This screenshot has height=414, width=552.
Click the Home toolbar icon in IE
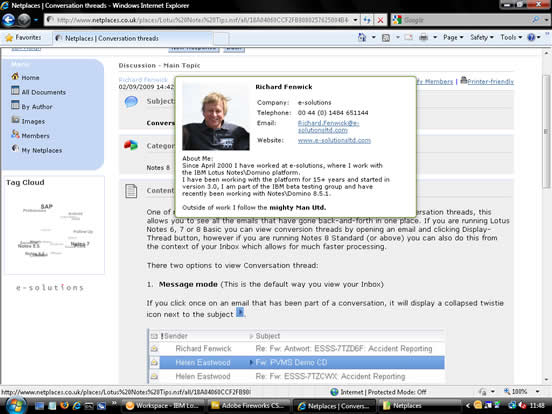pos(362,37)
